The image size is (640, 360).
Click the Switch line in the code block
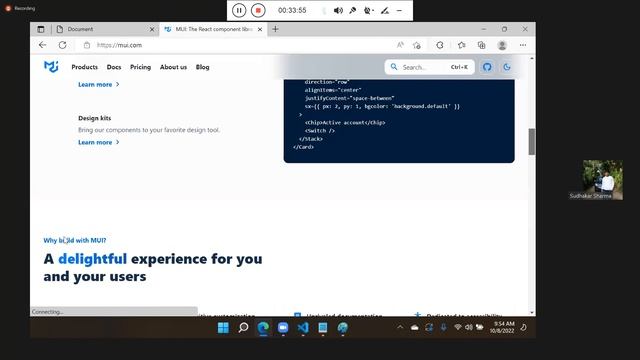pyautogui.click(x=320, y=131)
